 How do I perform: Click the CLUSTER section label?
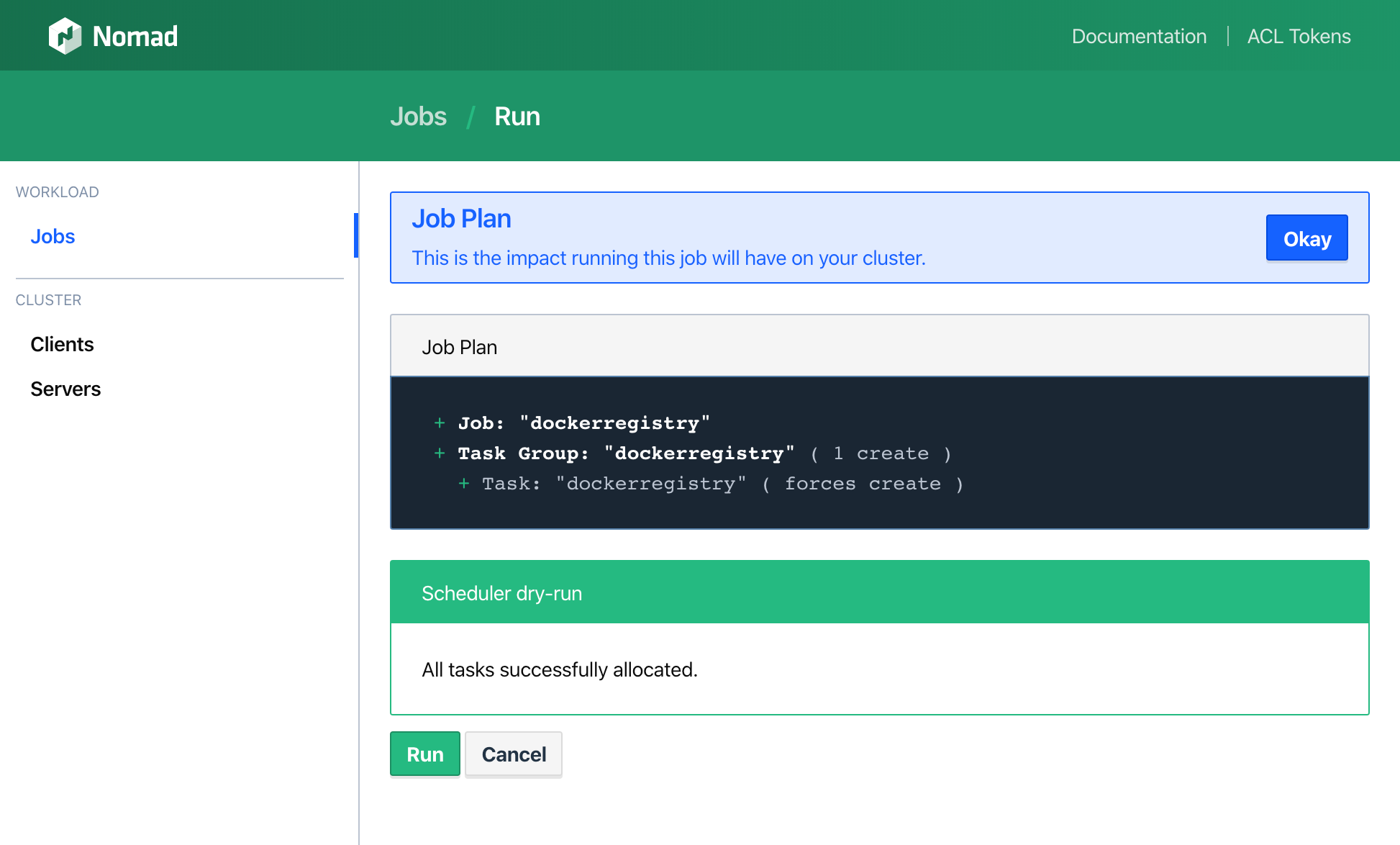[48, 300]
